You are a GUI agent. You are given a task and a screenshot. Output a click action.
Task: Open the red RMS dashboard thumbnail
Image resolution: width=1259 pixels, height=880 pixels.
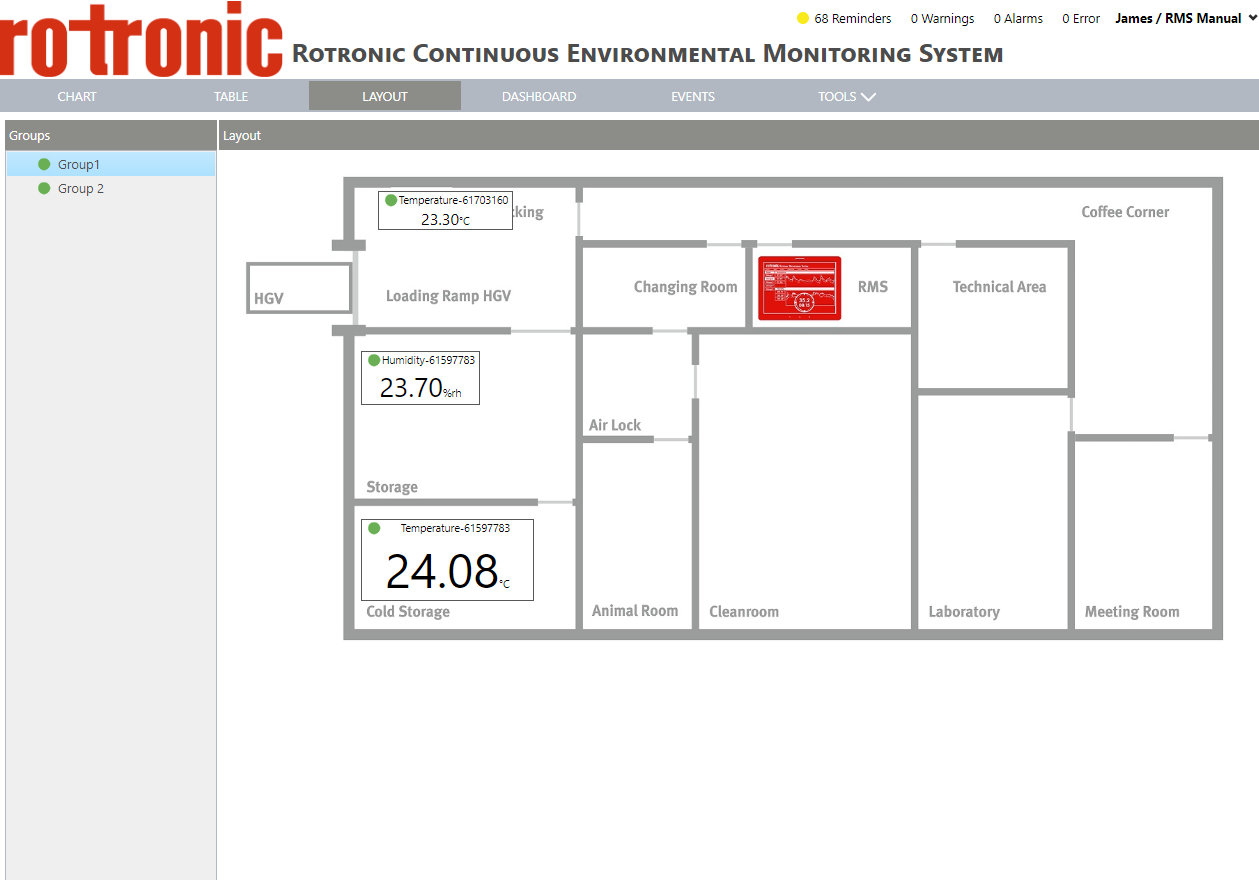[799, 288]
